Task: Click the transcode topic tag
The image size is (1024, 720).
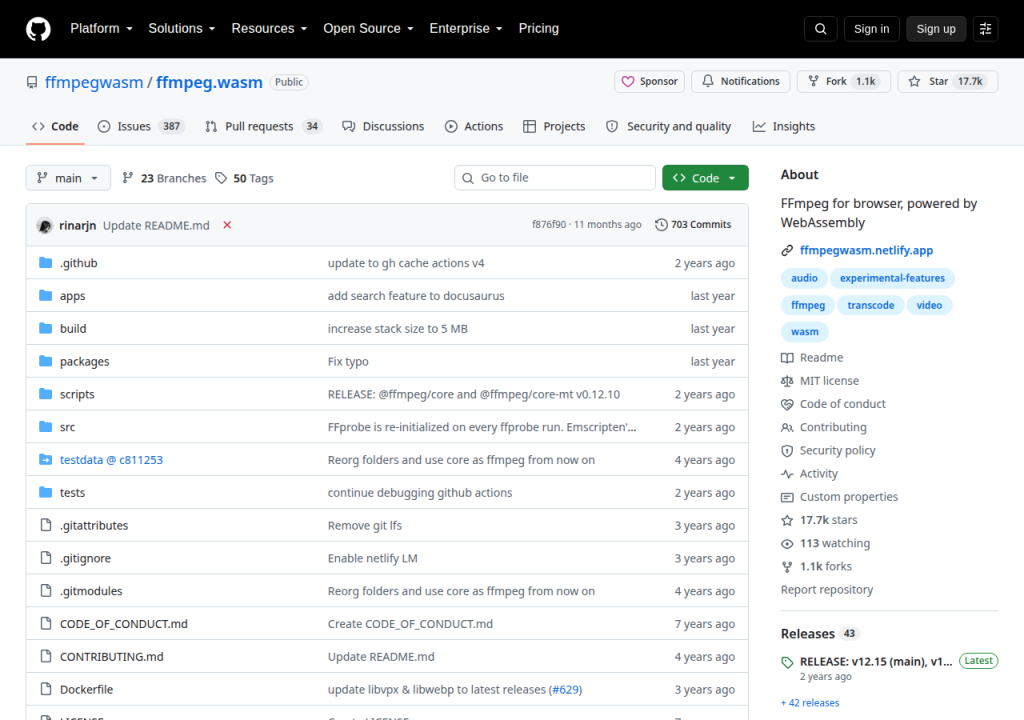Action: tap(871, 305)
